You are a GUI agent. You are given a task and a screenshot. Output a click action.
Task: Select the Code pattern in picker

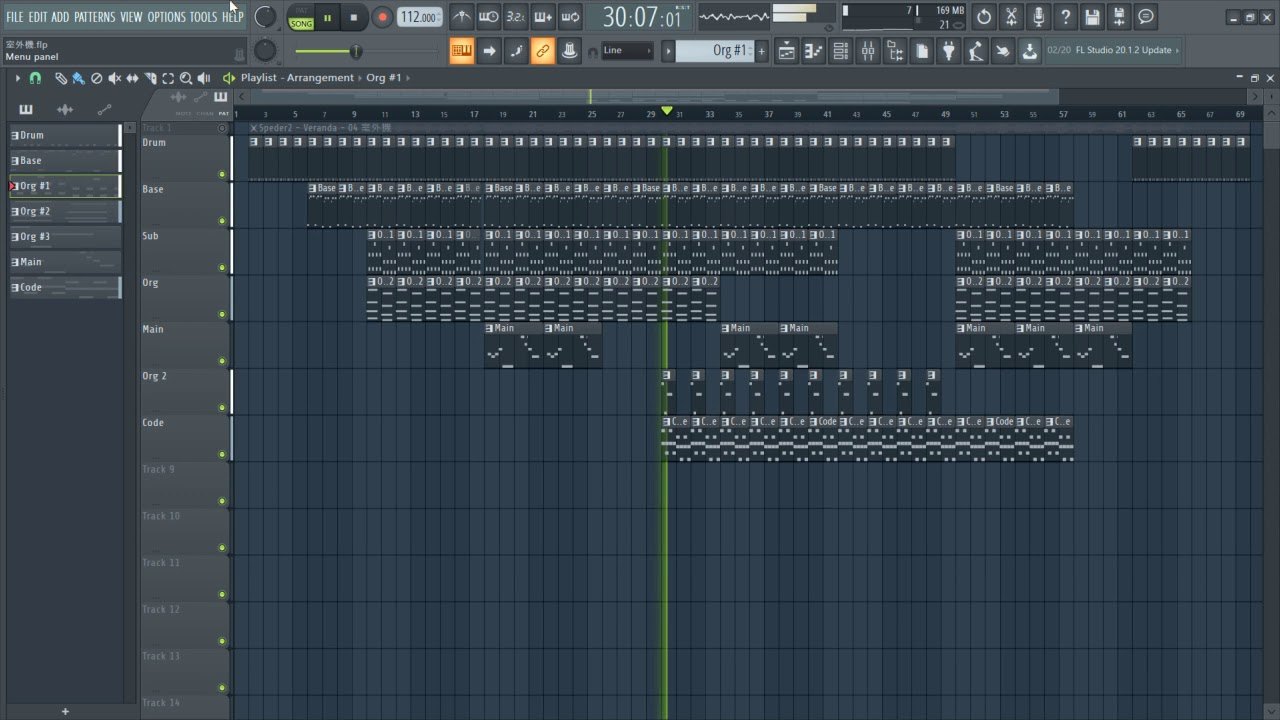(x=64, y=287)
